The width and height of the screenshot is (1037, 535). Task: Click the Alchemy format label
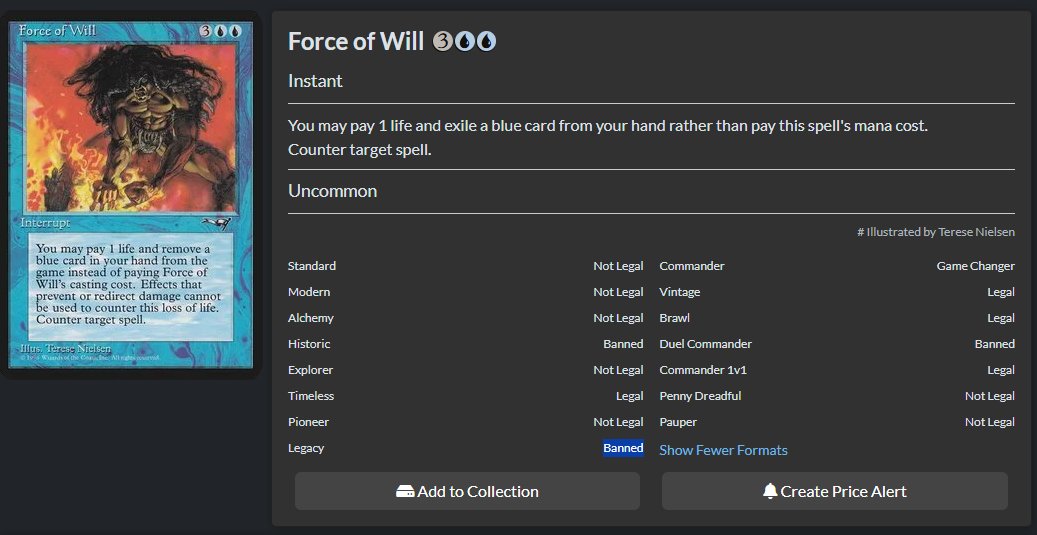(311, 318)
